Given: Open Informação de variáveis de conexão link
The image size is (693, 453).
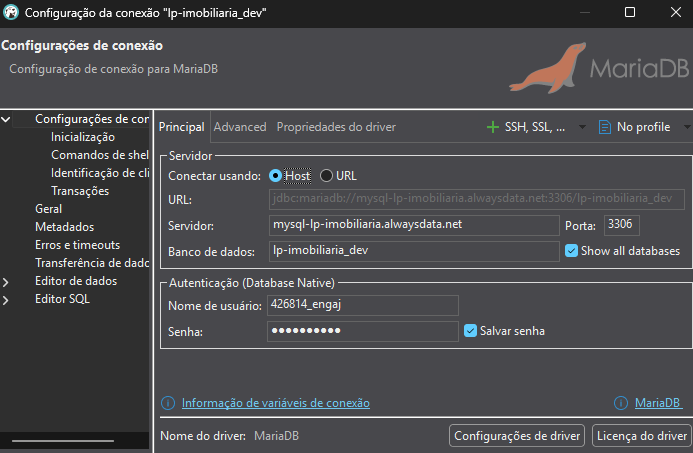Looking at the screenshot, I should tap(276, 403).
